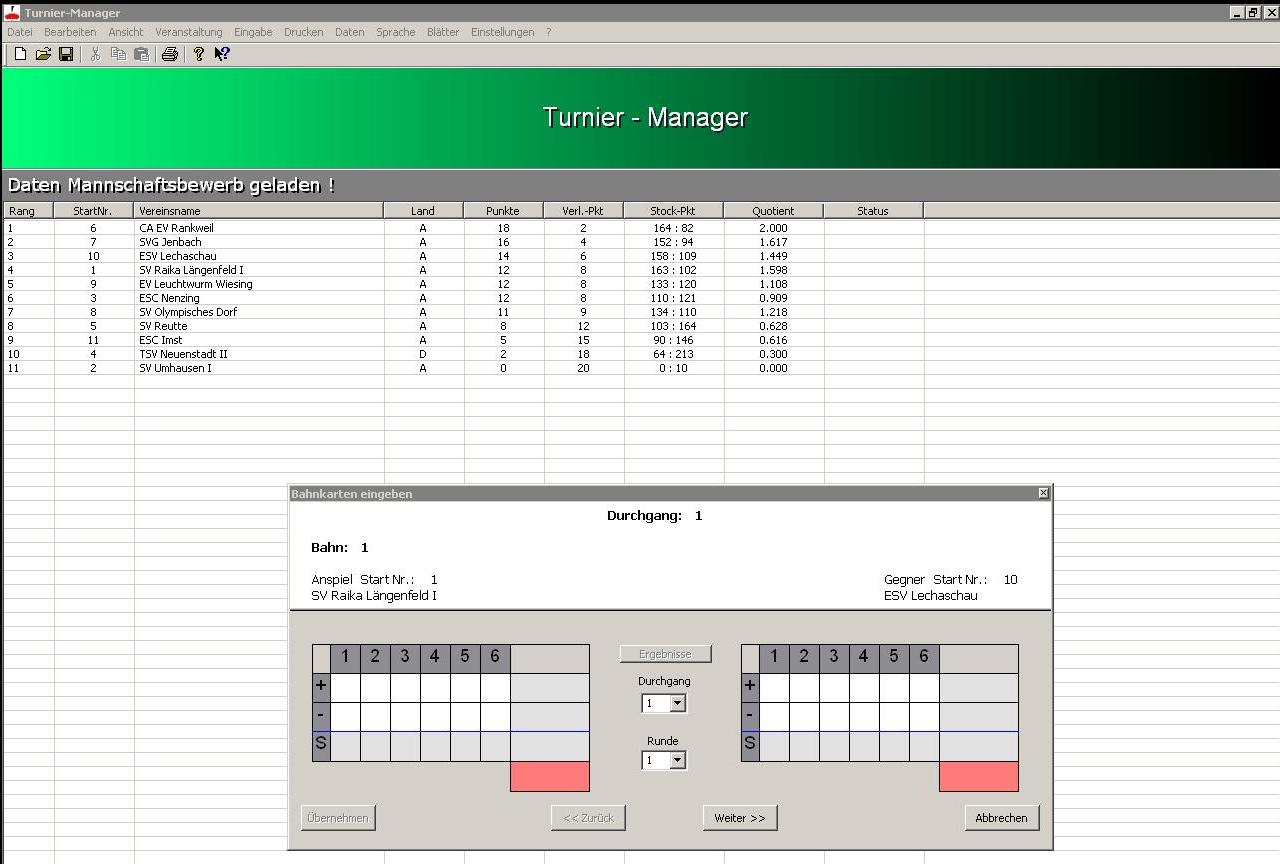The height and width of the screenshot is (864, 1280).
Task: Click the Print toolbar icon
Action: coord(170,54)
